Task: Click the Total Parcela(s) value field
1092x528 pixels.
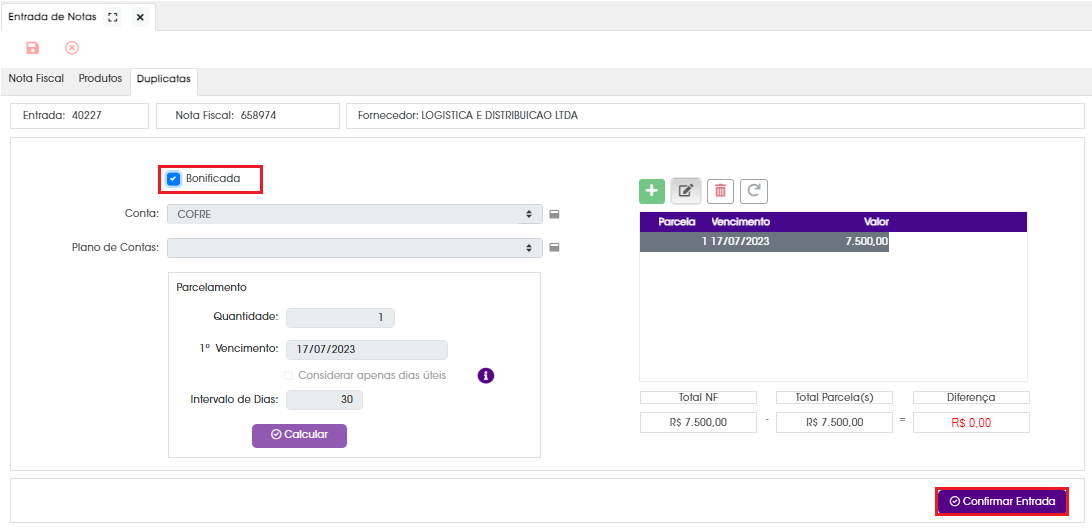Action: pos(834,423)
